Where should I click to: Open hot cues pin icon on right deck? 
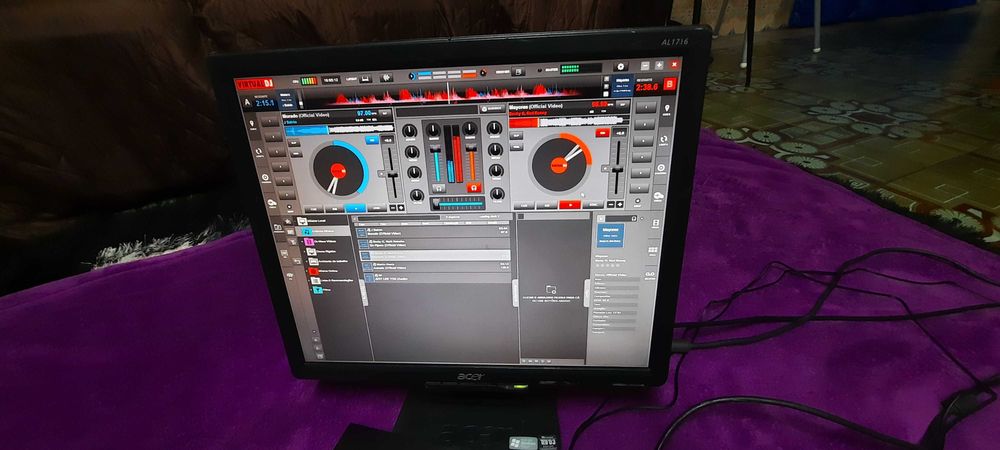pyautogui.click(x=666, y=110)
